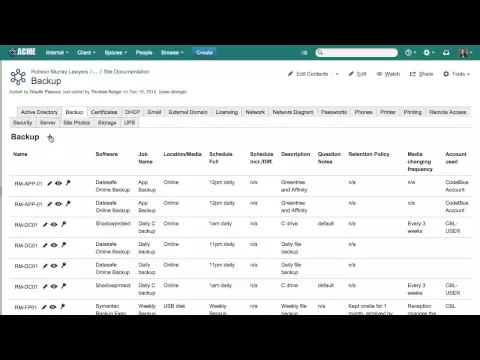Open the Licensing tab
Viewport: 480px width, 360px height.
pyautogui.click(x=227, y=112)
